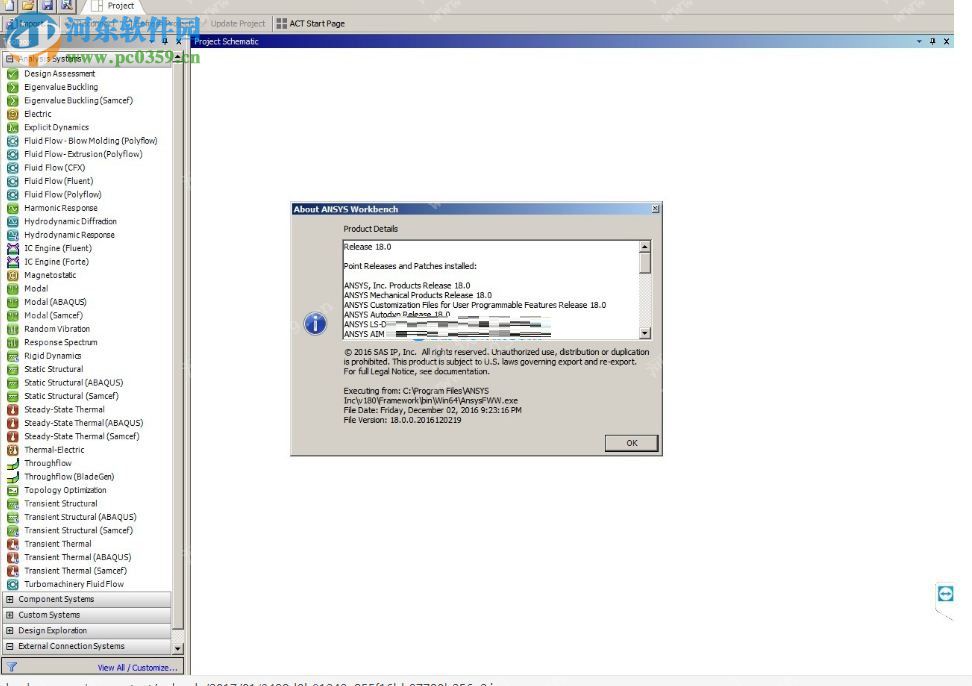This screenshot has height=686, width=972.
Task: Click the Open project folder icon
Action: coord(26,6)
